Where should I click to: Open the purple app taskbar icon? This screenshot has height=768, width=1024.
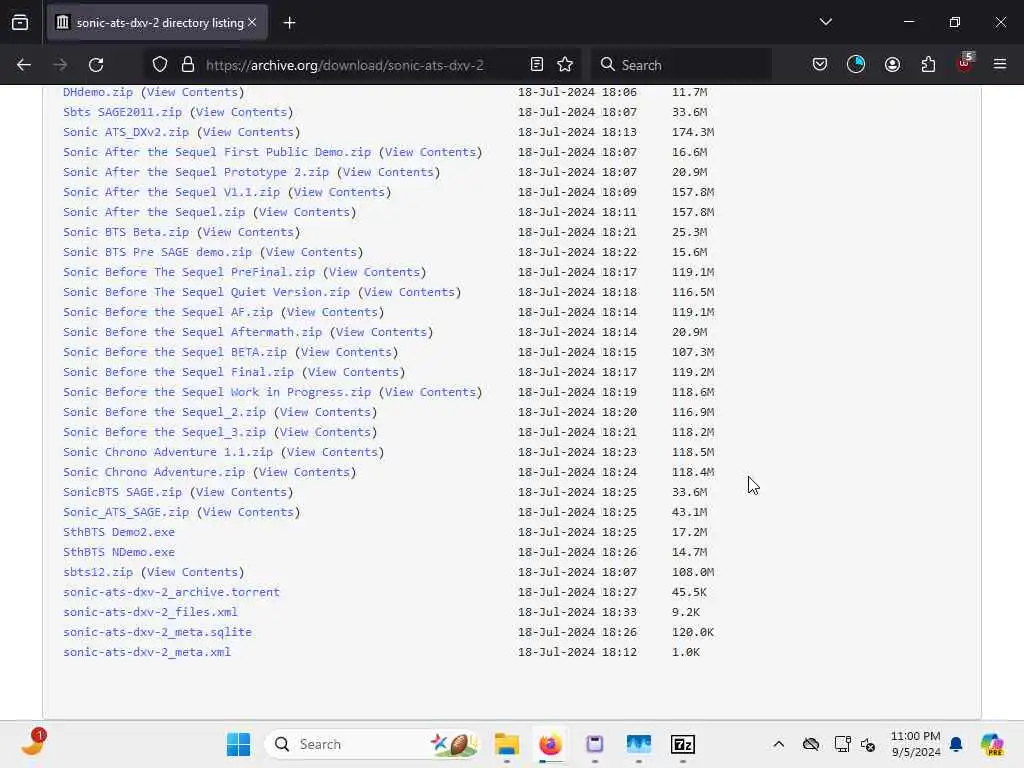[594, 744]
